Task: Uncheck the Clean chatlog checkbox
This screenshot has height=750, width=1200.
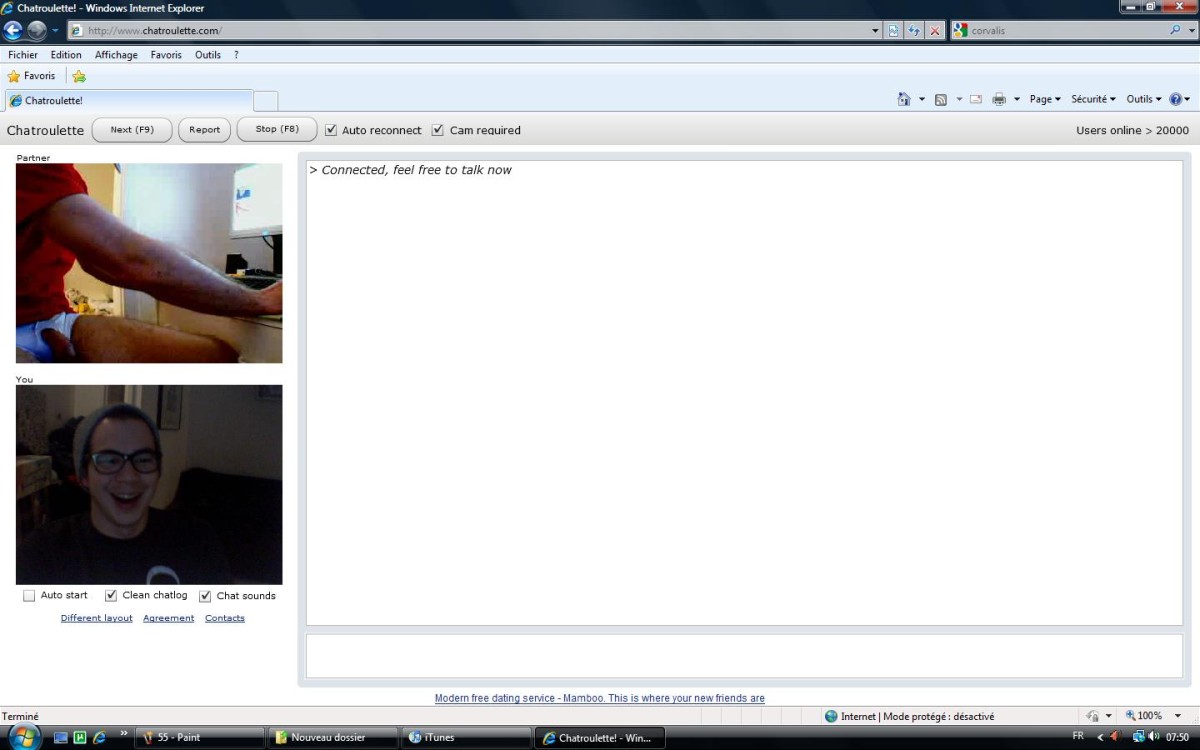Action: 111,596
